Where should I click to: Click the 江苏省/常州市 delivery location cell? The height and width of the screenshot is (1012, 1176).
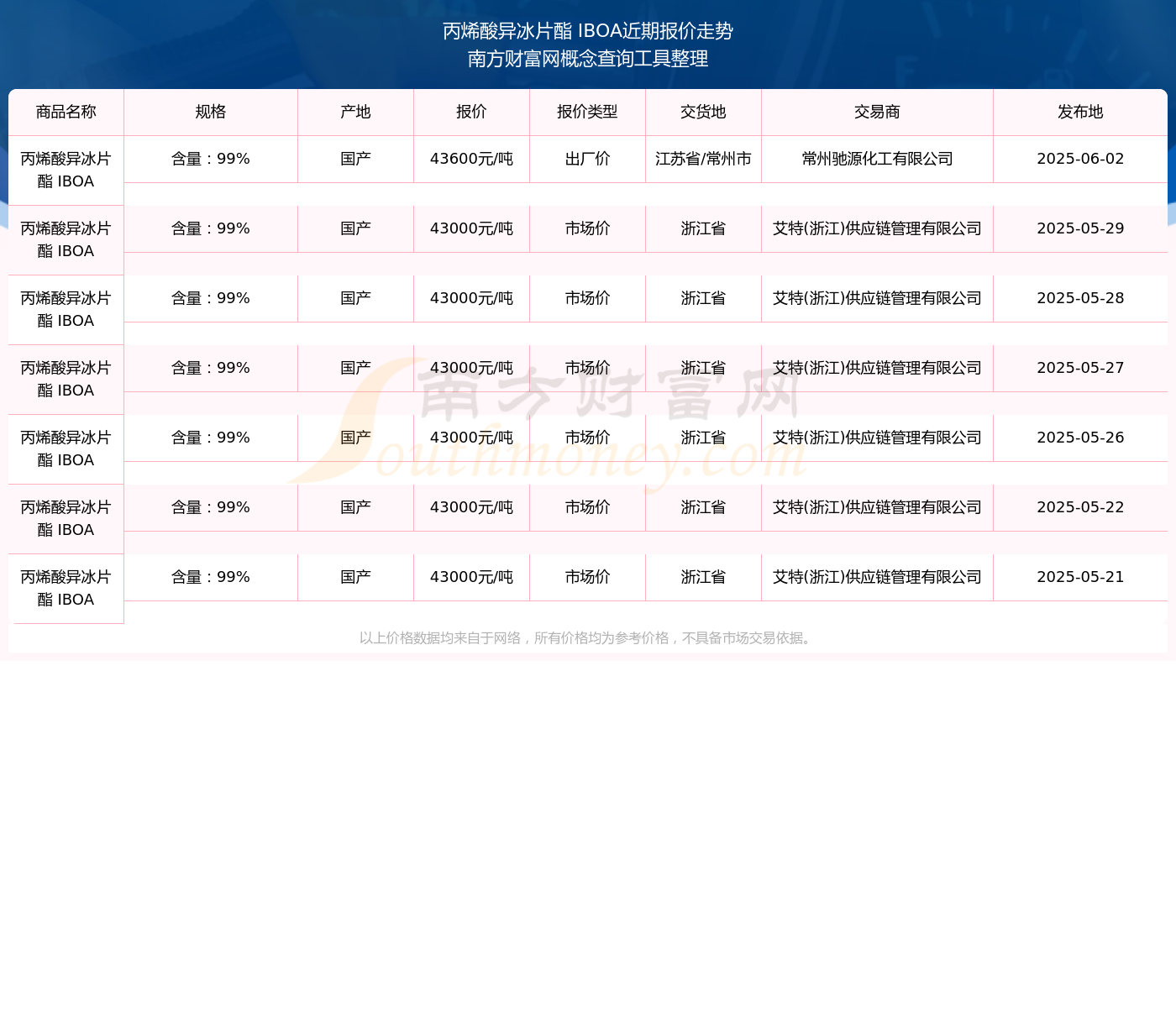(704, 160)
